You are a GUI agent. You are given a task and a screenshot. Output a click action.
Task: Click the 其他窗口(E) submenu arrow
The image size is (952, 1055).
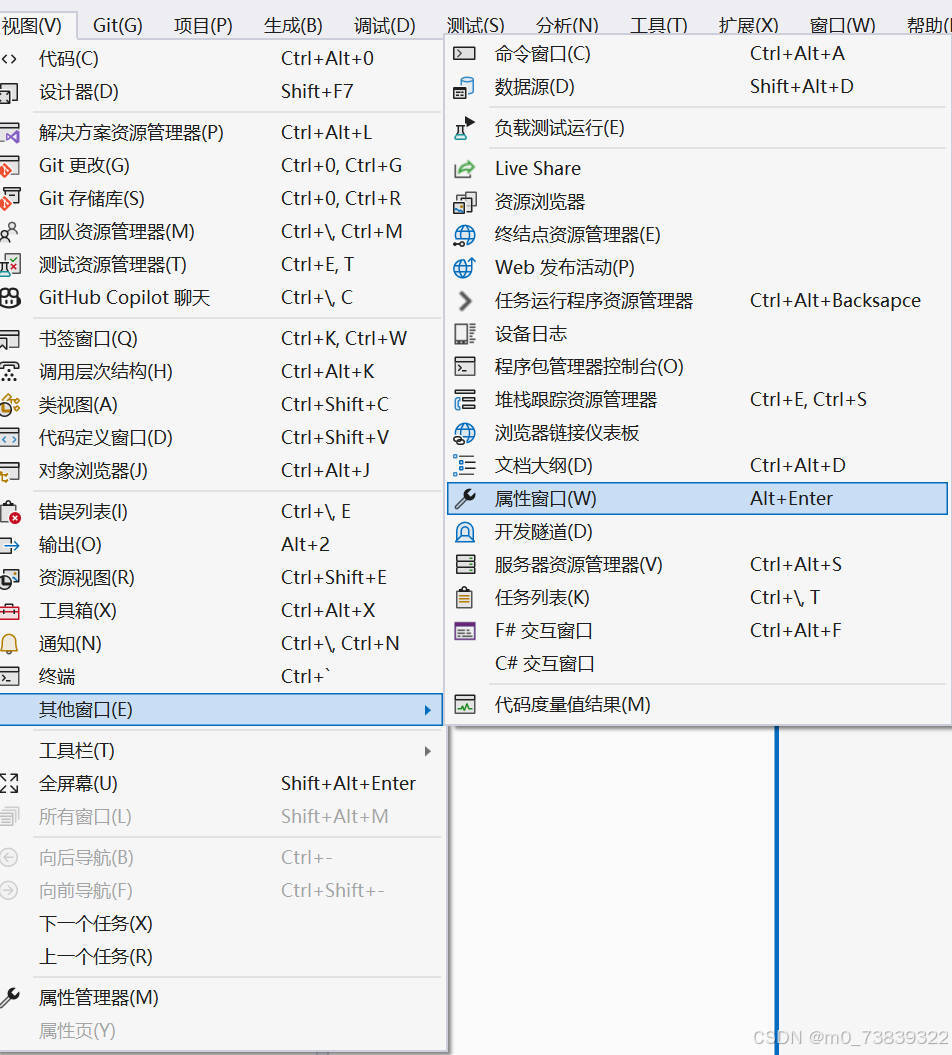tap(428, 709)
